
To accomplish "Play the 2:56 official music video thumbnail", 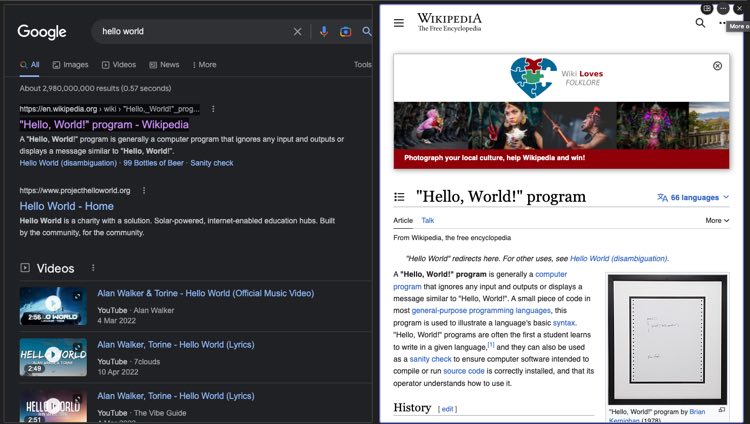I will coord(53,306).
